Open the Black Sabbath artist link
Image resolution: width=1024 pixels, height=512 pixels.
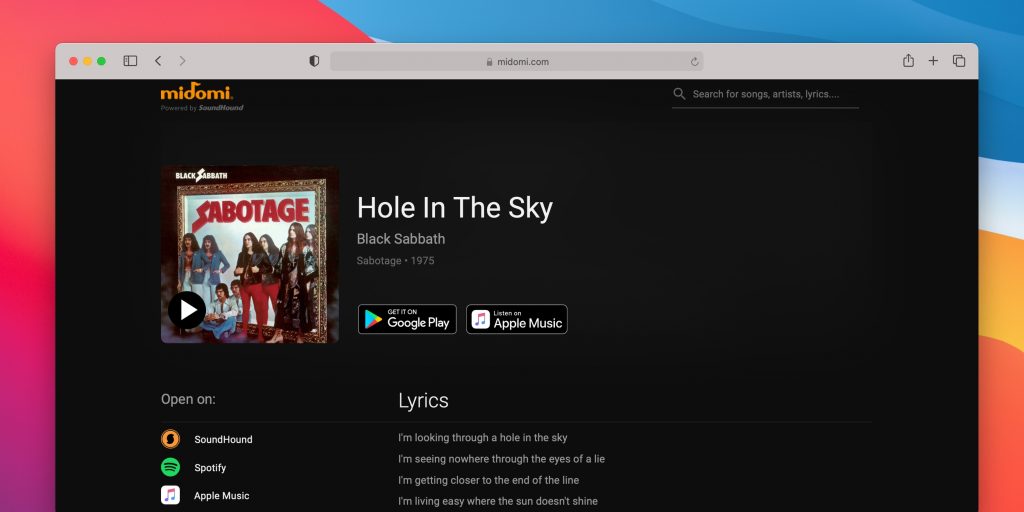(x=401, y=239)
